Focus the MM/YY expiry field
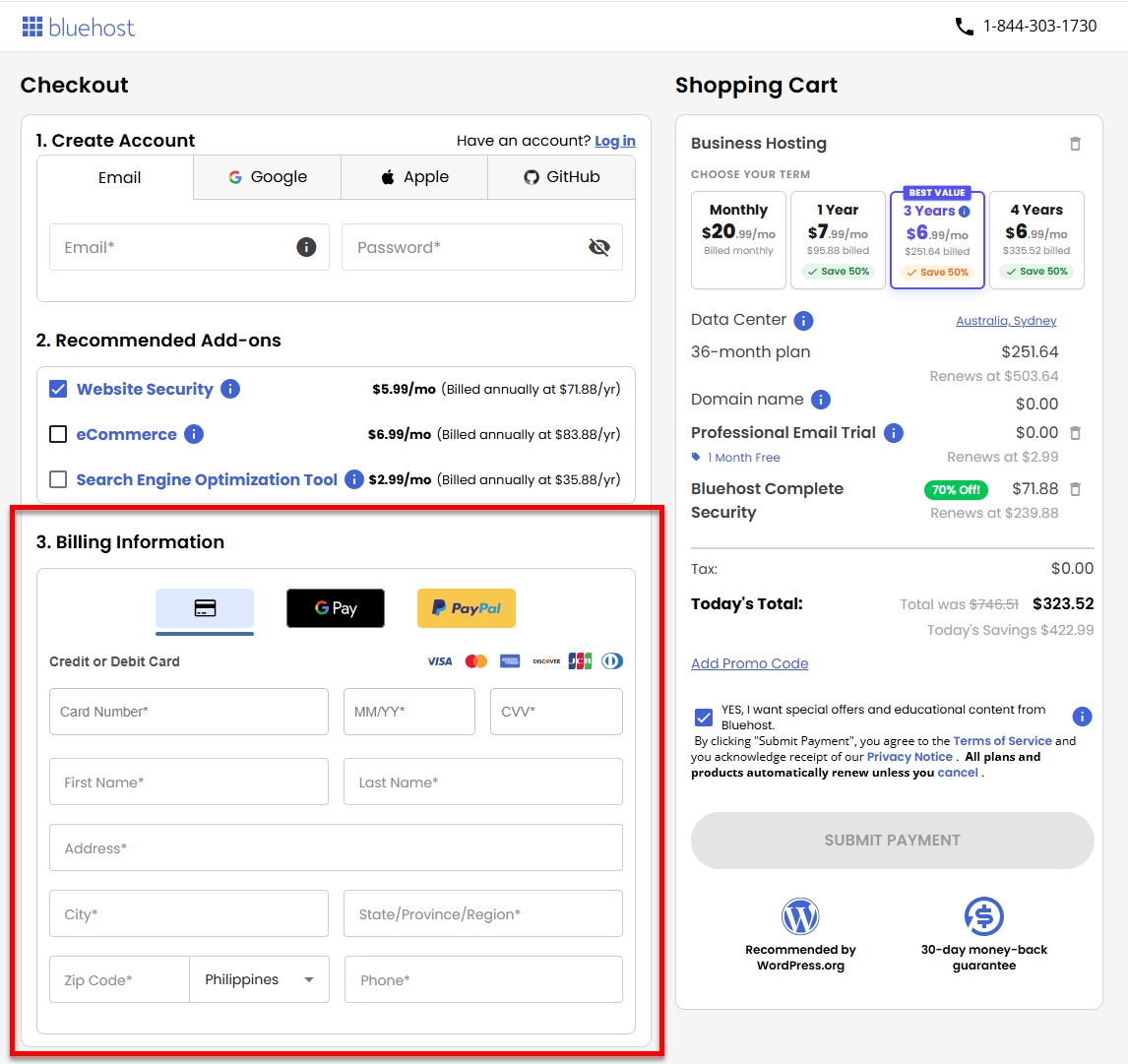 coord(409,712)
